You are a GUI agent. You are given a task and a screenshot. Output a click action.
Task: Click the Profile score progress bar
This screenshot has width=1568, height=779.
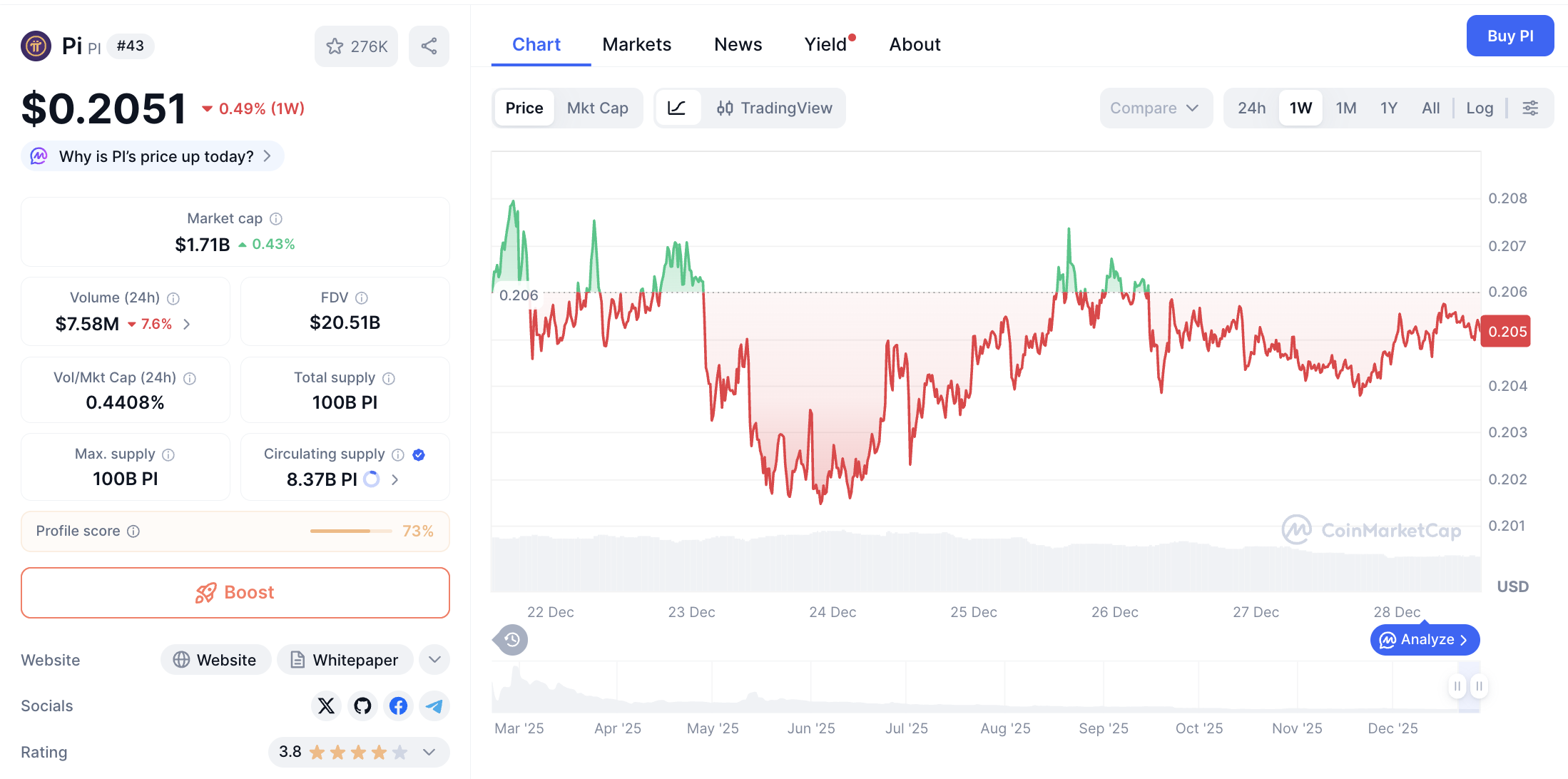tap(350, 531)
